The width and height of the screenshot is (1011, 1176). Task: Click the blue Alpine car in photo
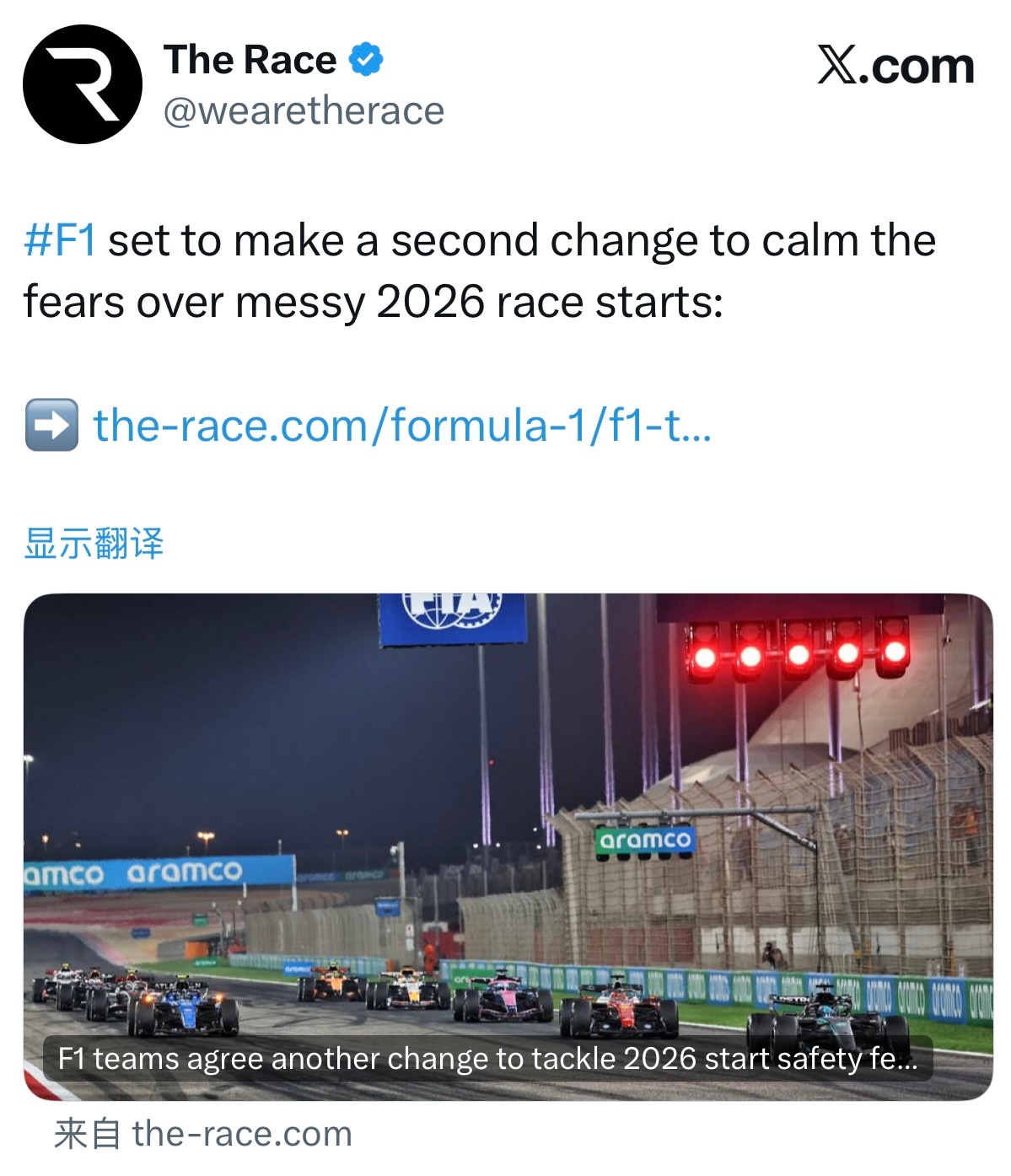[182, 1008]
